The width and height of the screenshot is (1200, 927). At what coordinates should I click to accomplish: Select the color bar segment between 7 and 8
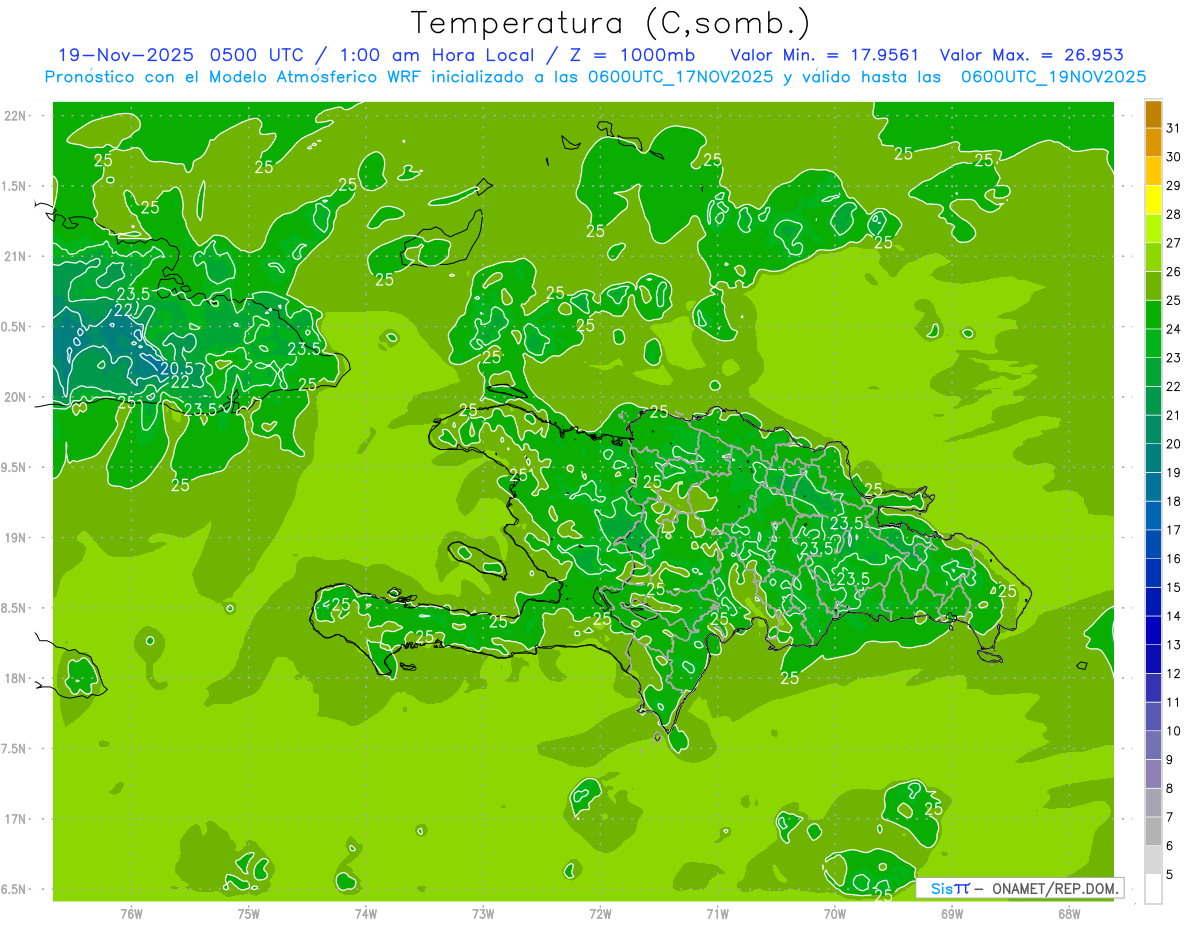(x=1153, y=802)
